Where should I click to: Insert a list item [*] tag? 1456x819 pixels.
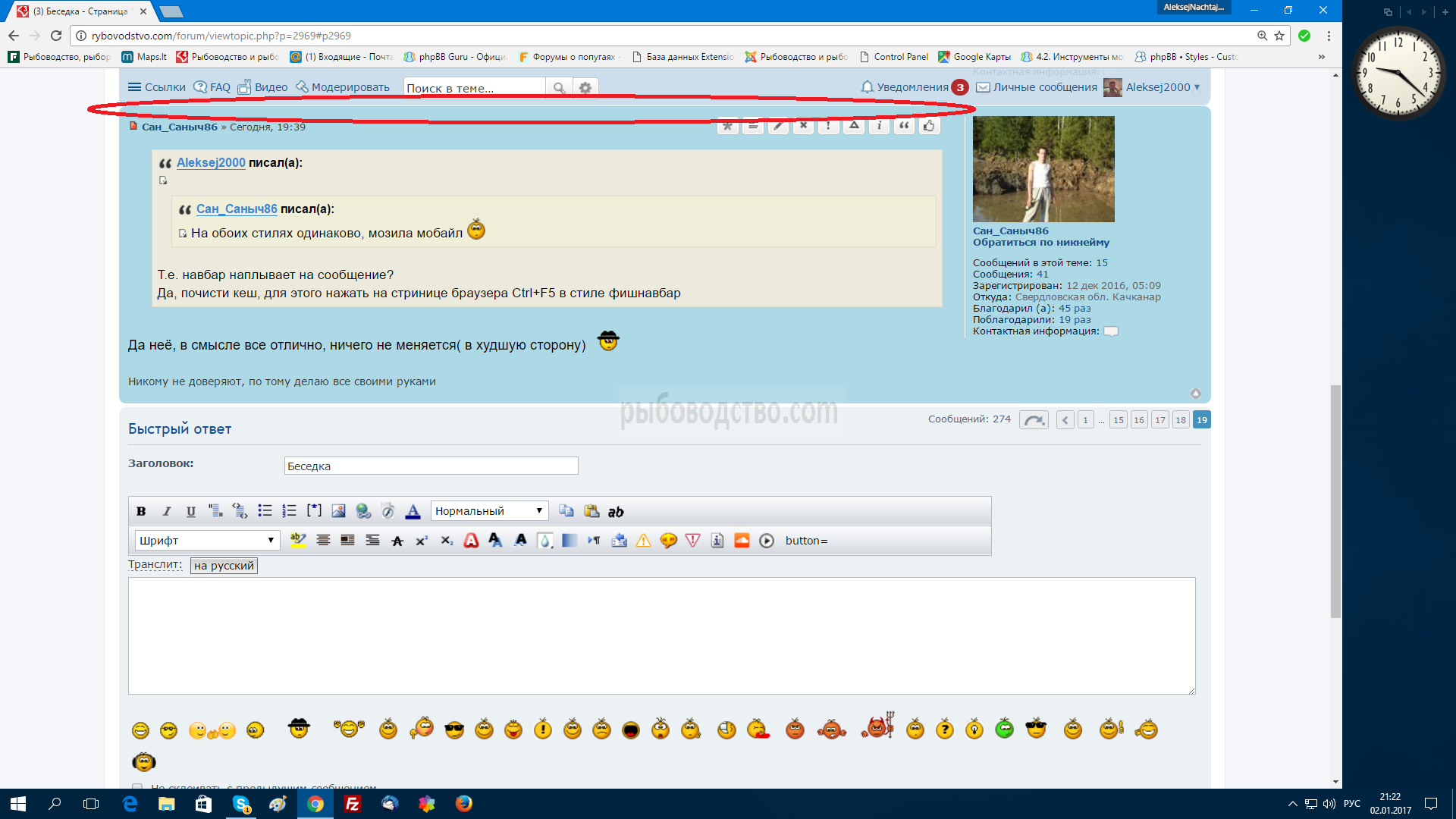314,511
